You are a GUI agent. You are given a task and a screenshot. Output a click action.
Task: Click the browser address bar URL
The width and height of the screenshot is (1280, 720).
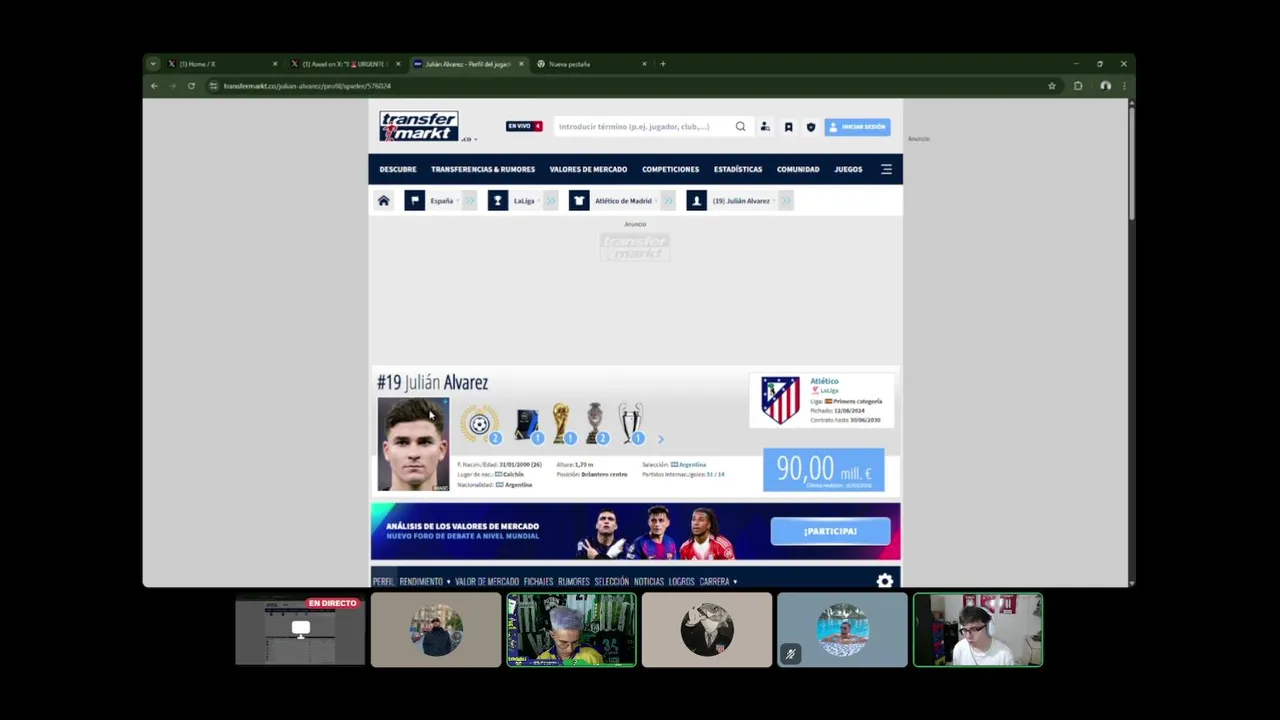click(x=307, y=86)
